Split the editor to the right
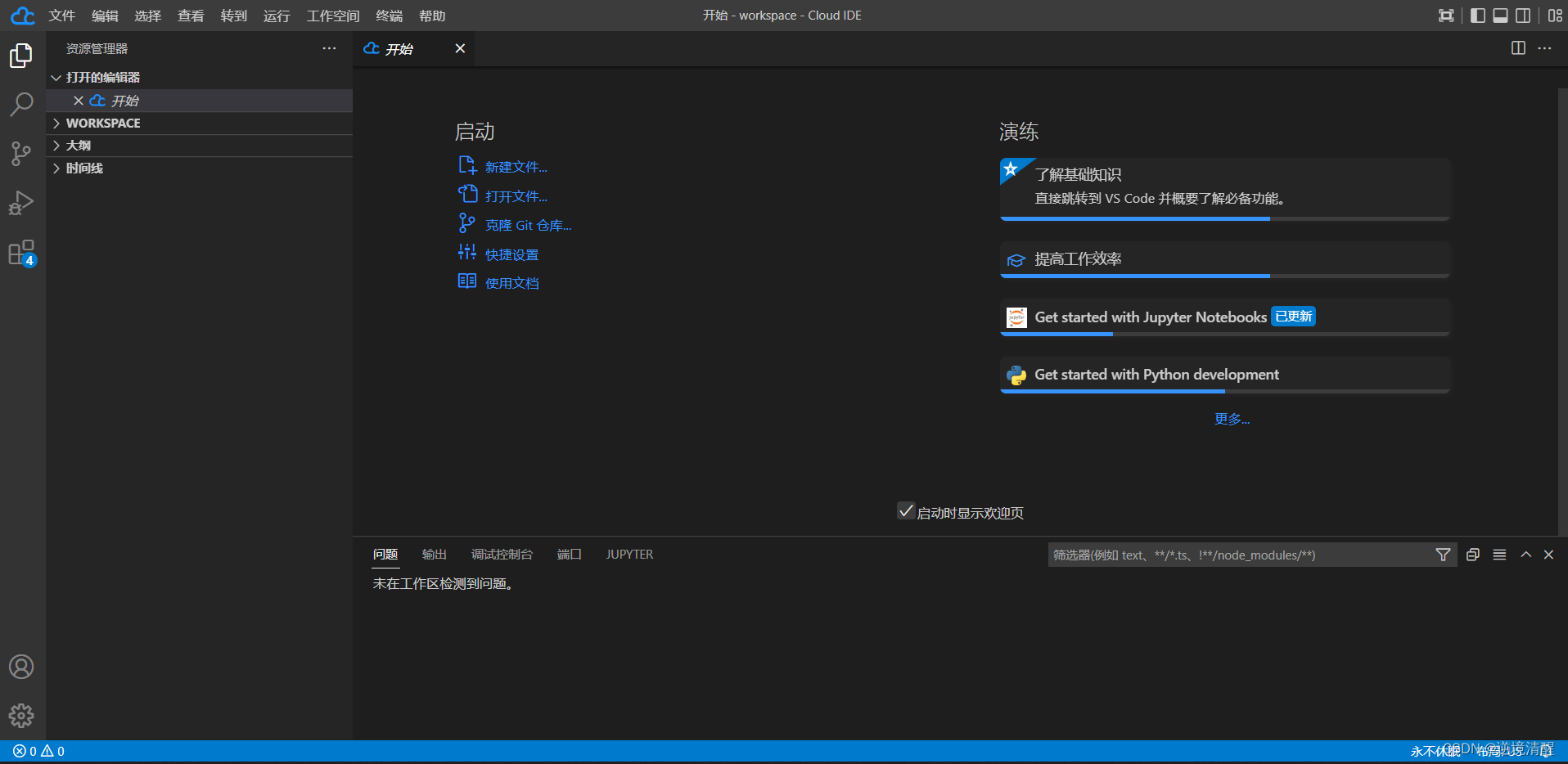The width and height of the screenshot is (1568, 764). point(1518,48)
